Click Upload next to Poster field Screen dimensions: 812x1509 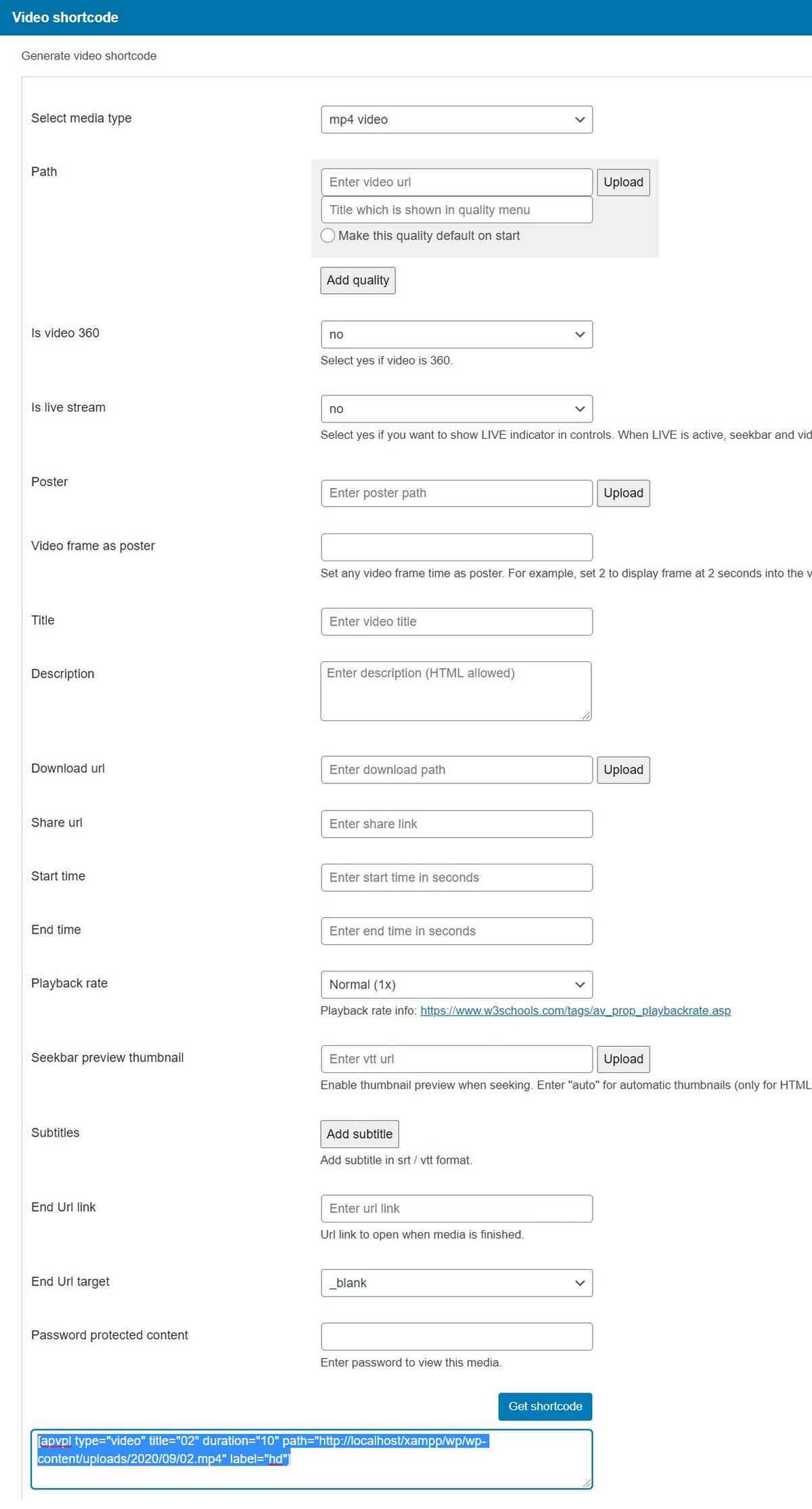point(623,493)
